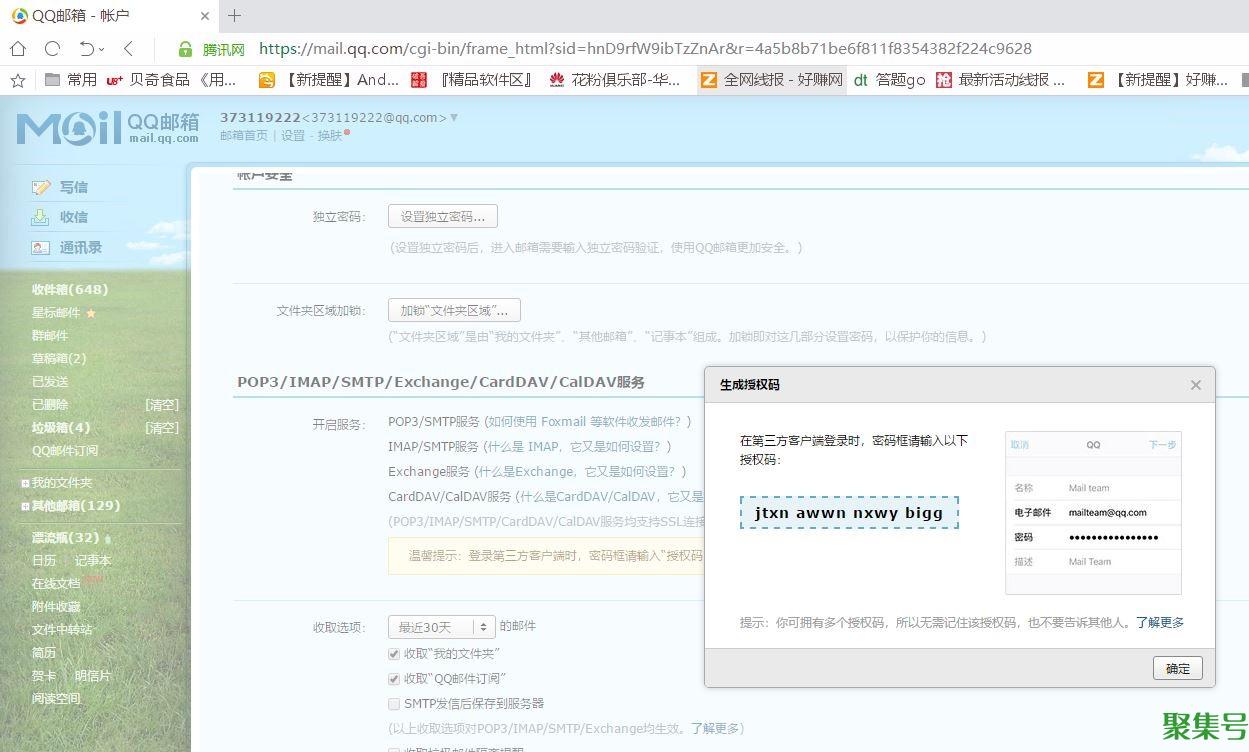This screenshot has width=1249, height=752.
Task: Click [清空] next to 已删除
Action: [162, 405]
